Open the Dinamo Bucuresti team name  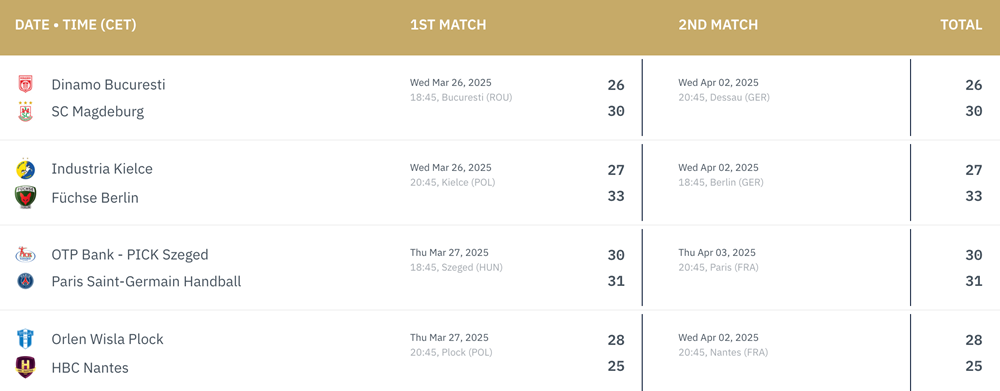pyautogui.click(x=108, y=84)
